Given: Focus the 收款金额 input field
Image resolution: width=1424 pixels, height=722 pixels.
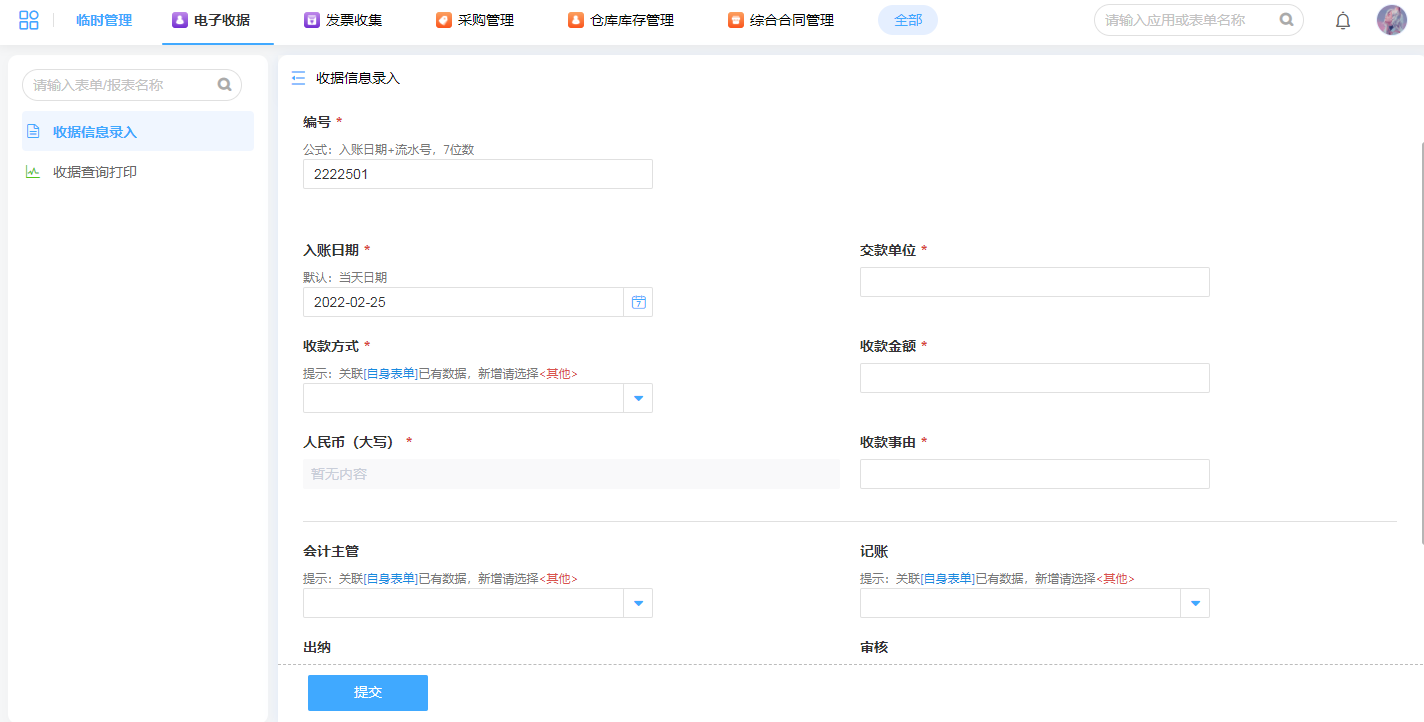Looking at the screenshot, I should 1034,378.
